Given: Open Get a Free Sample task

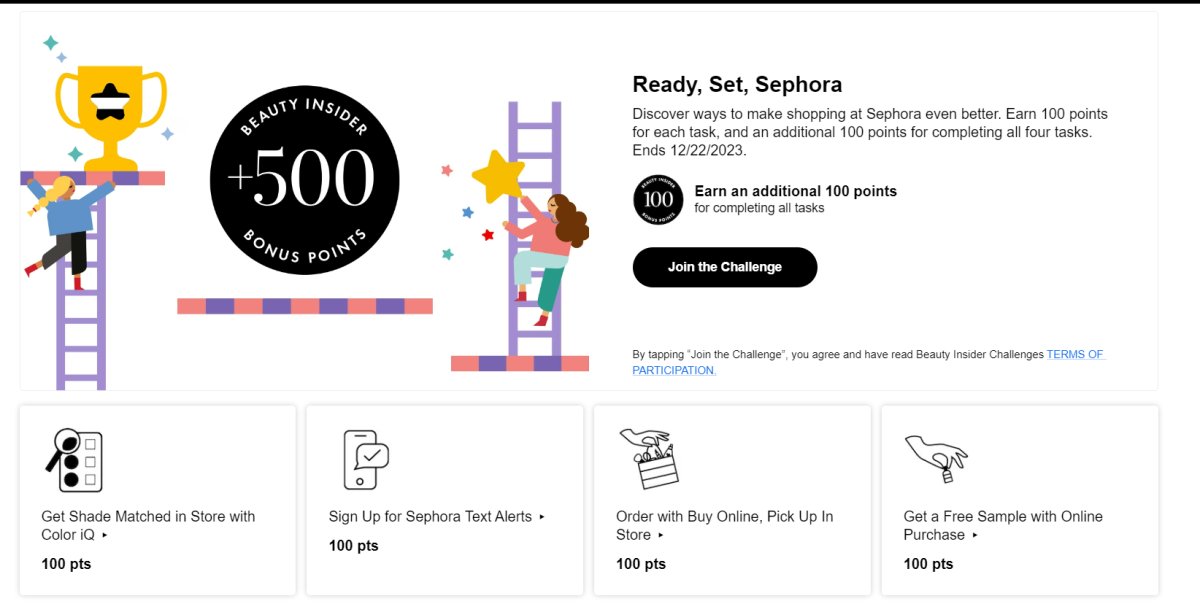Looking at the screenshot, I should (x=1003, y=525).
